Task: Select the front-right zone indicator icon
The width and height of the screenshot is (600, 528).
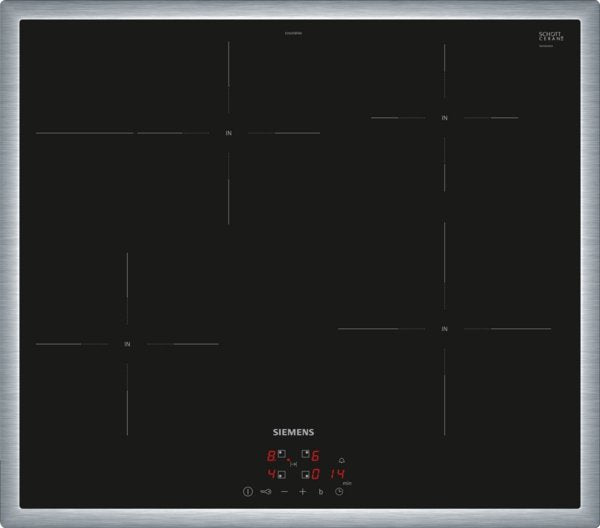Action: tap(305, 474)
